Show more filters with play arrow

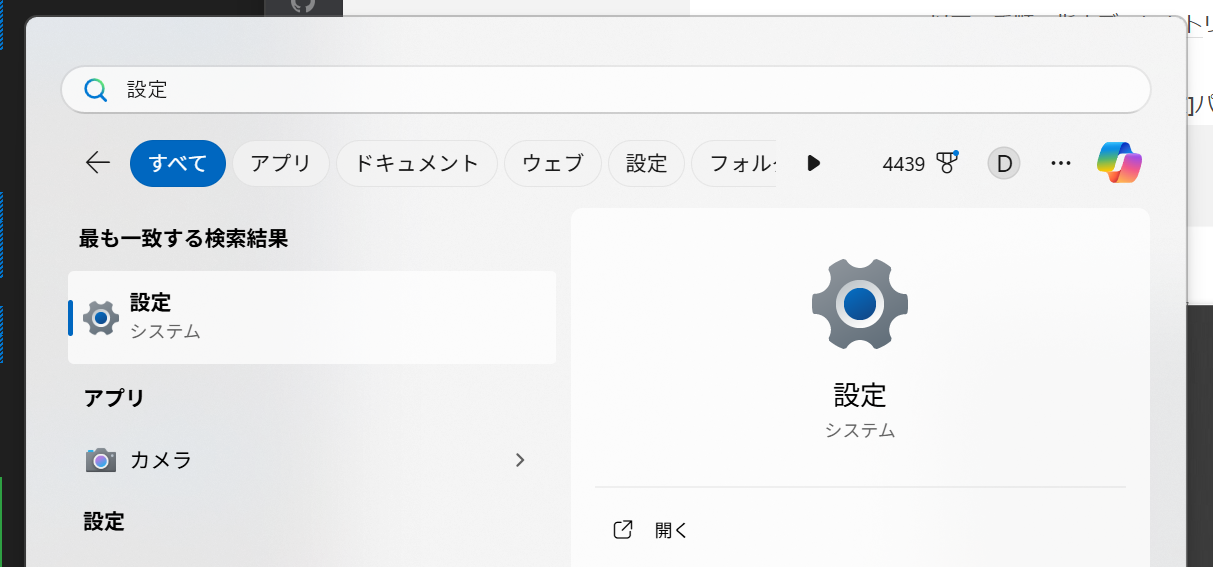pyautogui.click(x=813, y=163)
